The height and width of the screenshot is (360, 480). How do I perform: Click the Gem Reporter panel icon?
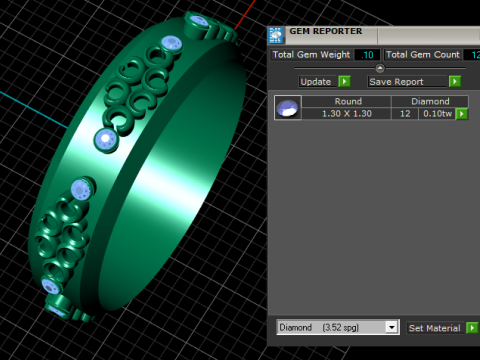(x=276, y=35)
